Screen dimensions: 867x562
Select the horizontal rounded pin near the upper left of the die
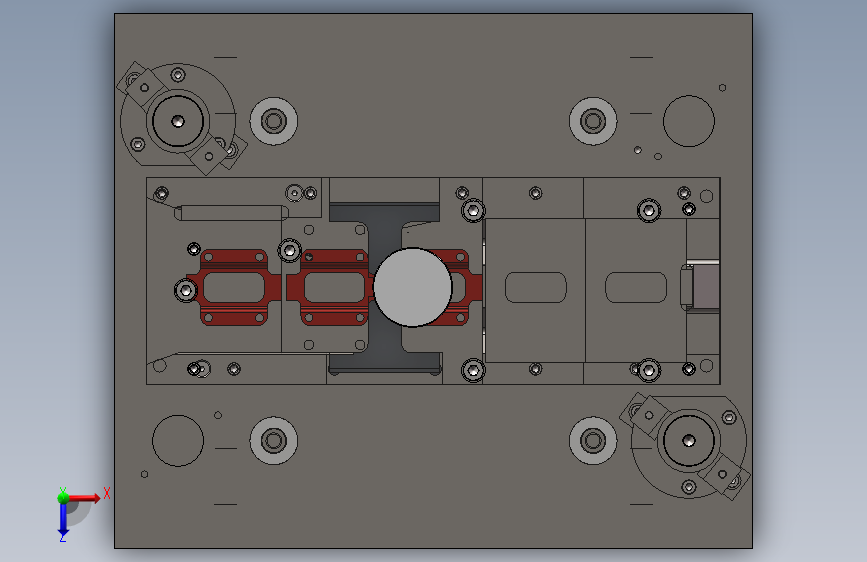point(232,213)
